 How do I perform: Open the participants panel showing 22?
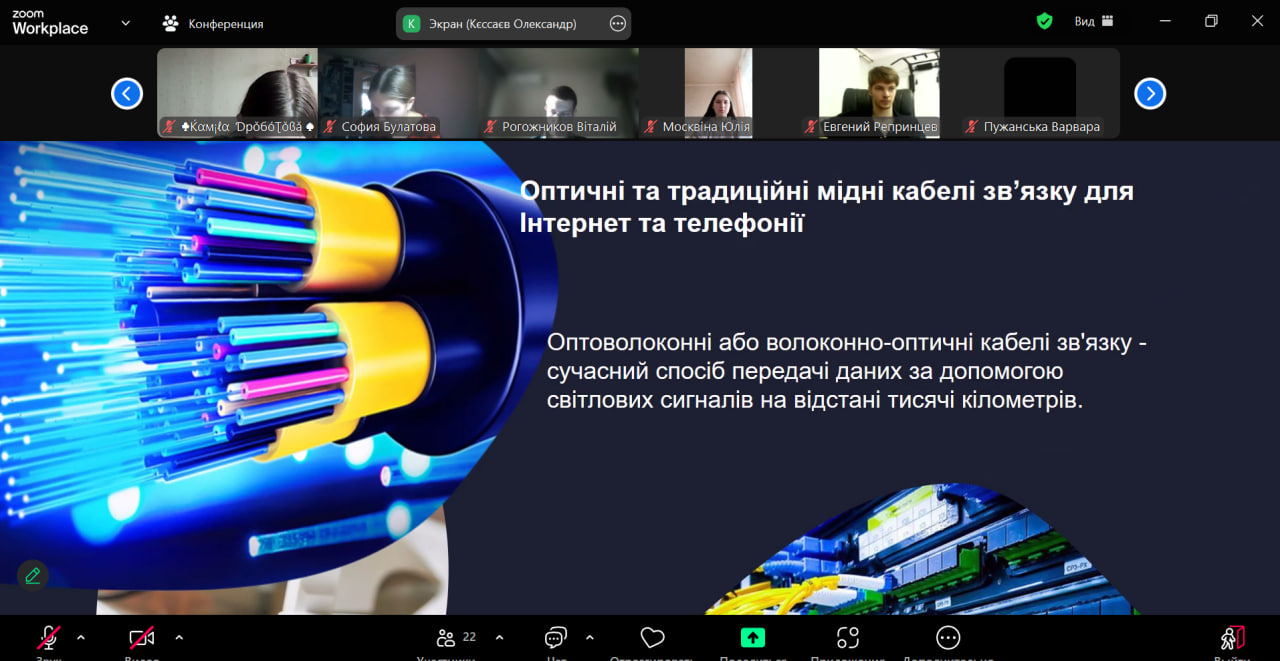click(456, 638)
